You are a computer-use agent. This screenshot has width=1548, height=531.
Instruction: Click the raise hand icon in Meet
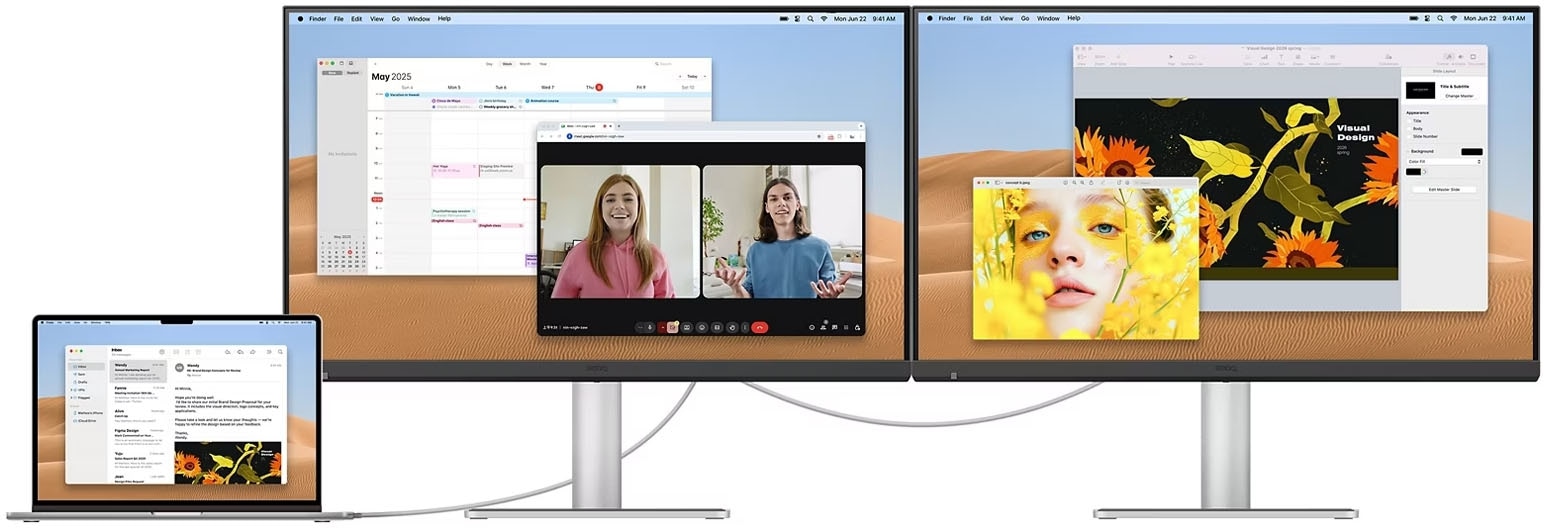(x=732, y=327)
